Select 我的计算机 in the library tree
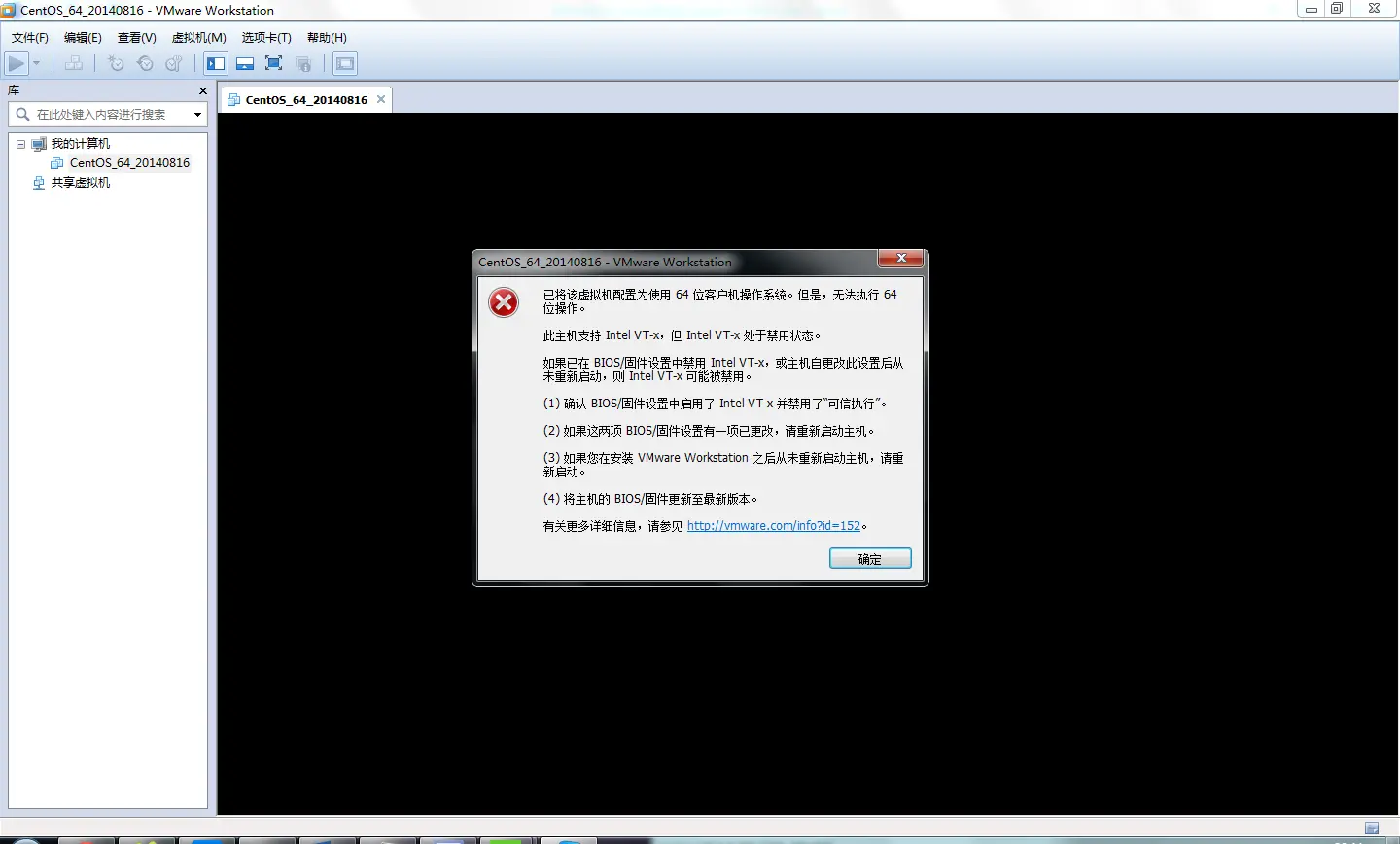Viewport: 1400px width, 844px height. click(x=81, y=144)
